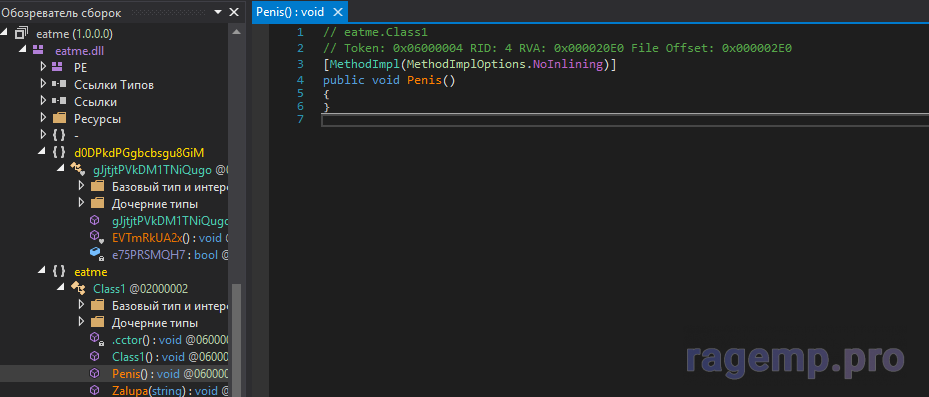
Task: Collapse the d0DPkdPGgbcbsgu8GiM namespace
Action: [41, 152]
